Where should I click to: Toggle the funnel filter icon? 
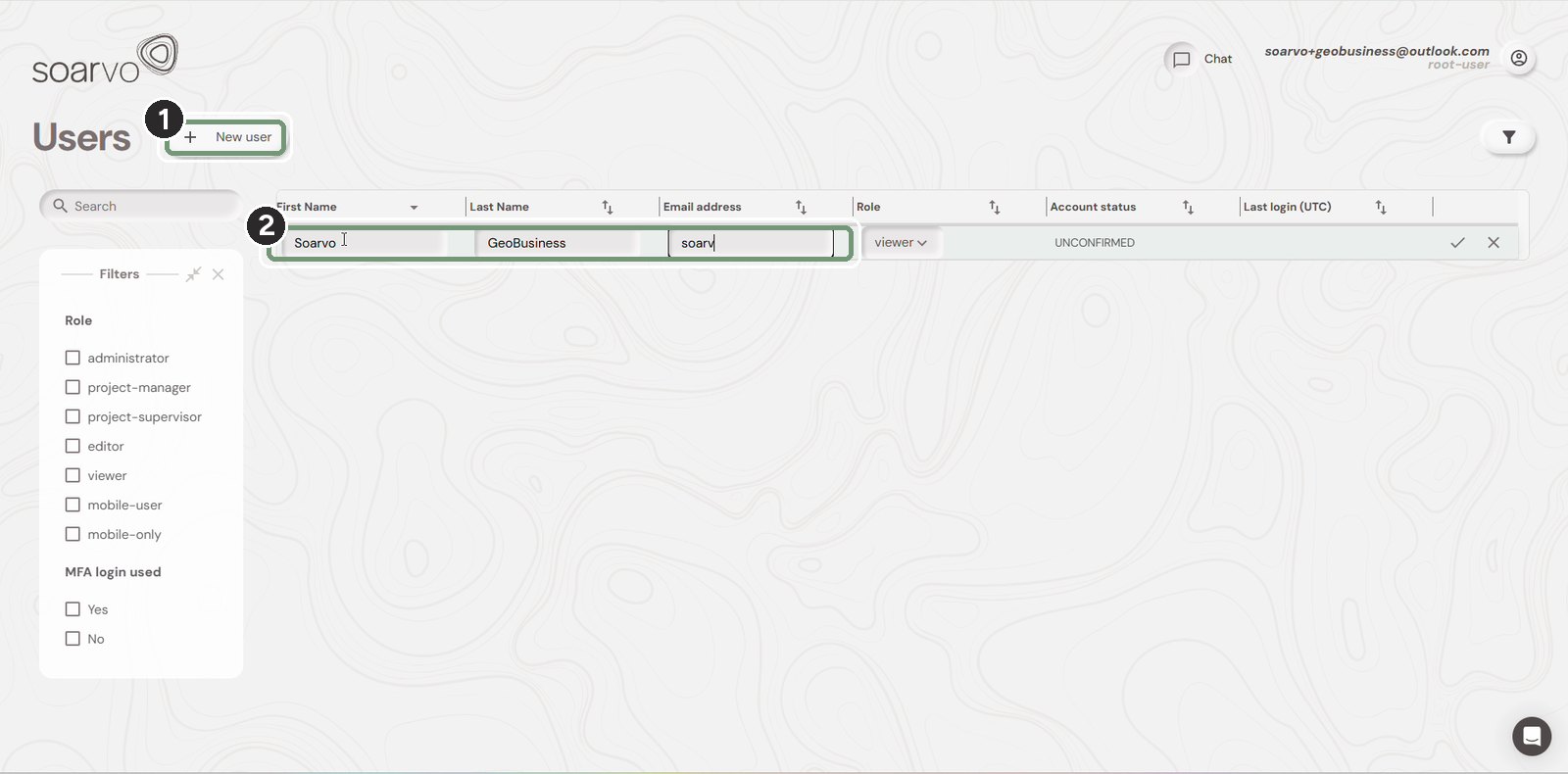tap(1509, 138)
